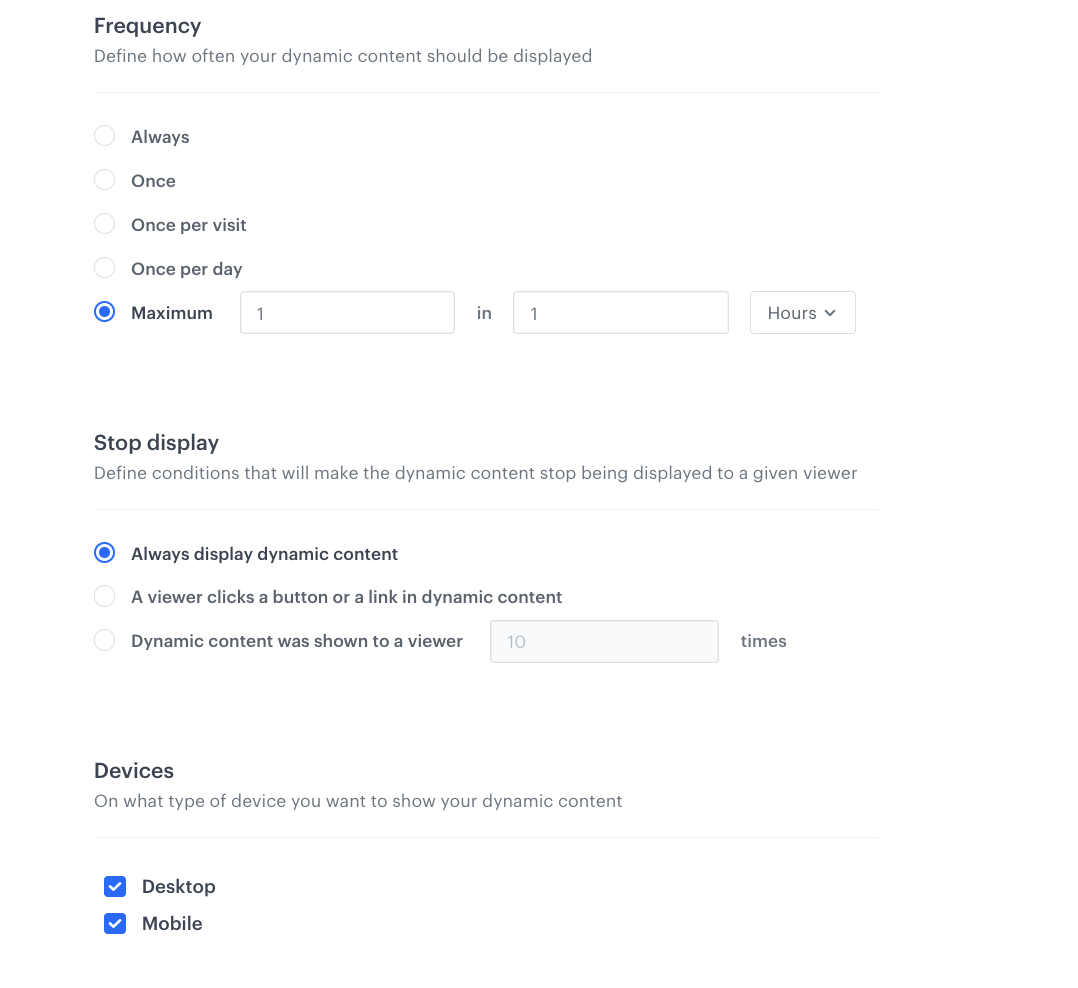
Task: Select Always display dynamic content
Action: click(105, 553)
